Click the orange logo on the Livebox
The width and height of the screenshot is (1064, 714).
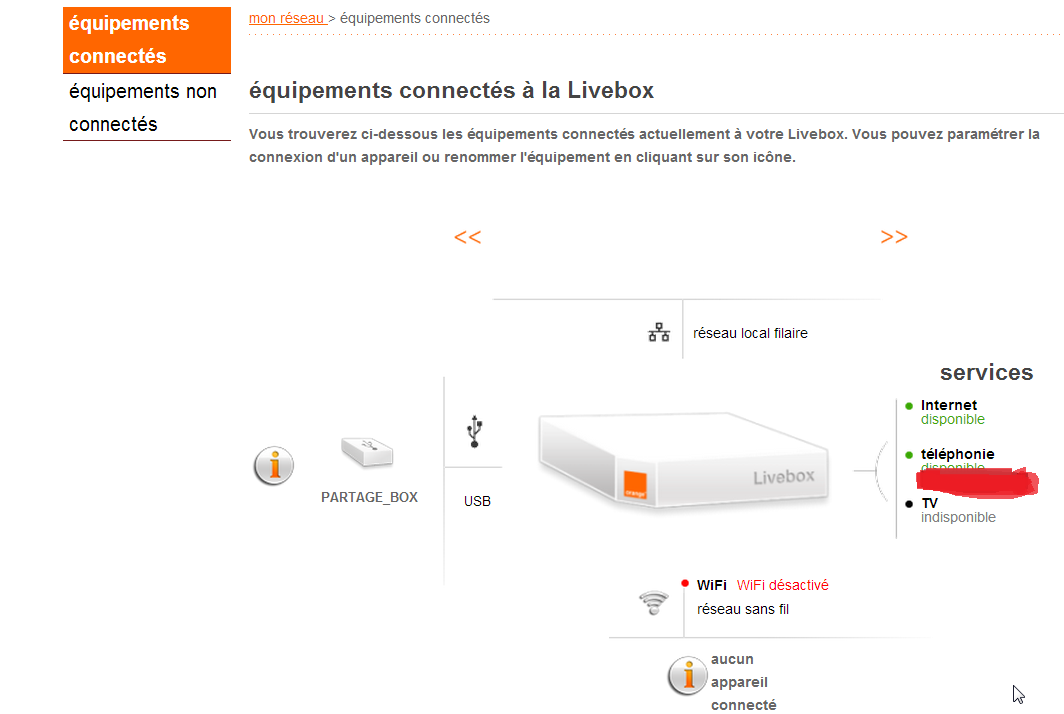635,486
